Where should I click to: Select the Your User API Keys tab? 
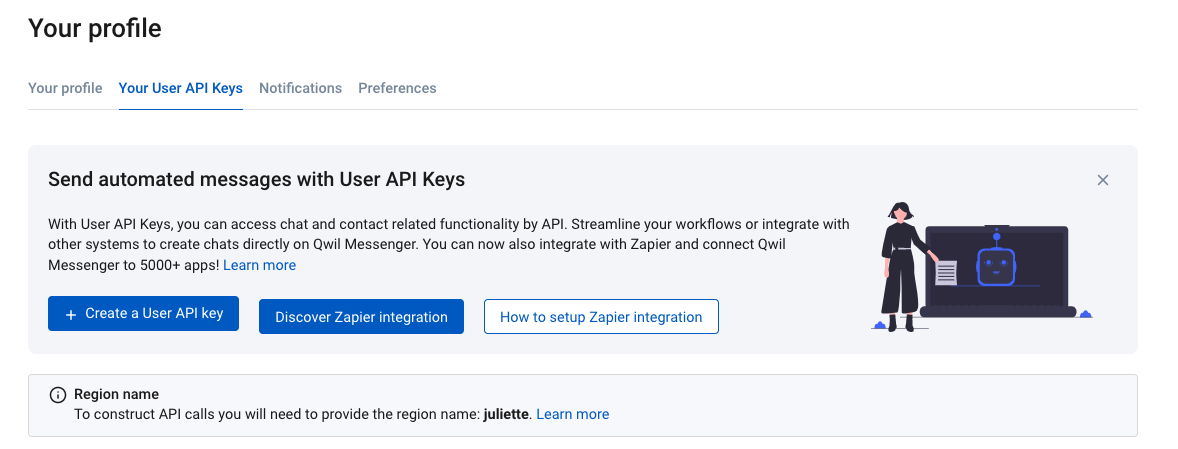180,88
